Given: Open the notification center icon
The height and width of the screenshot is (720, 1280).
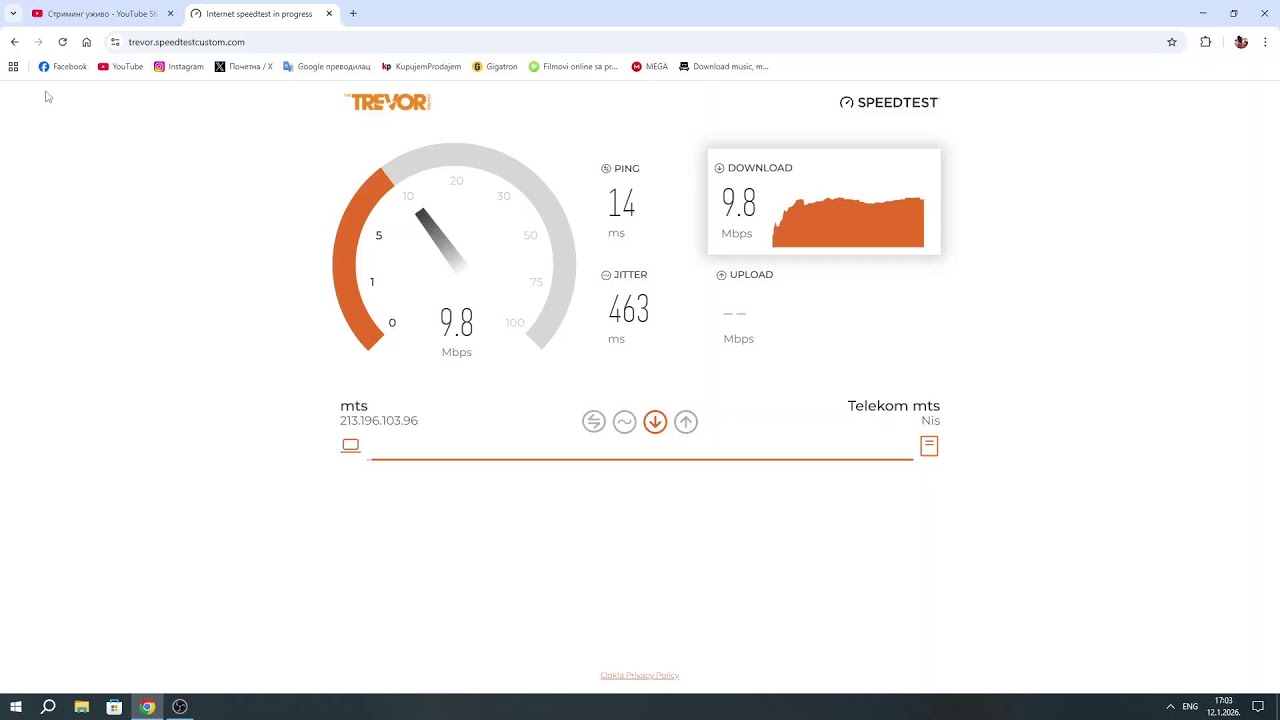Looking at the screenshot, I should click(x=1258, y=707).
